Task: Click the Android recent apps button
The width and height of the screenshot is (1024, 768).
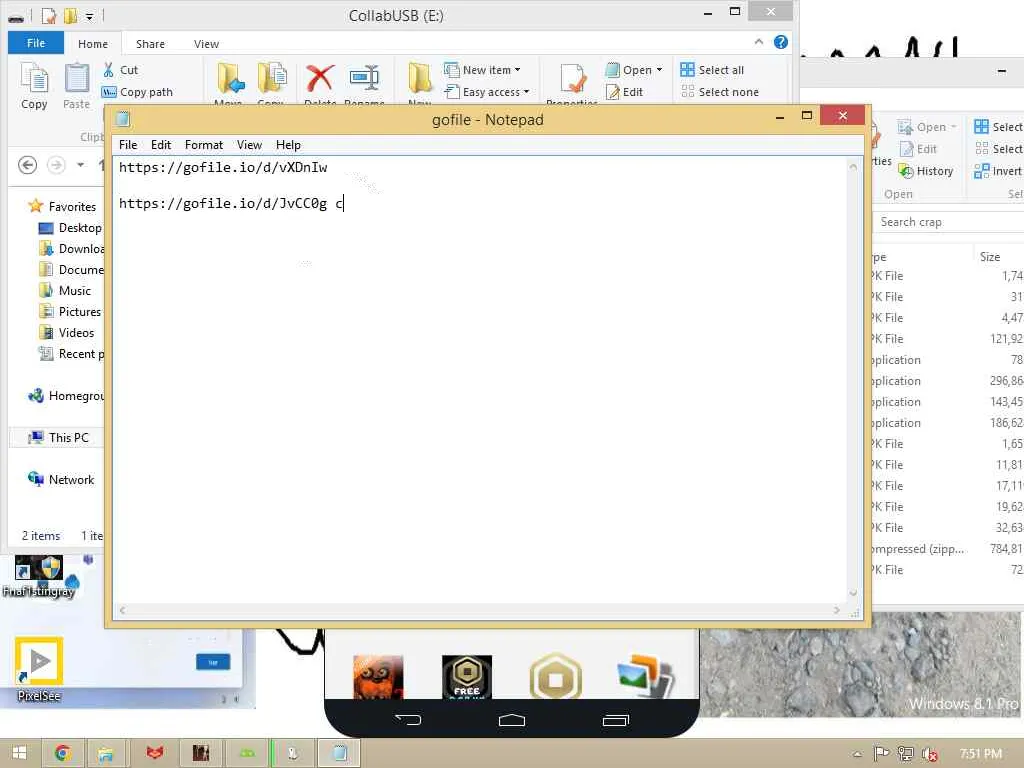Action: pyautogui.click(x=615, y=720)
